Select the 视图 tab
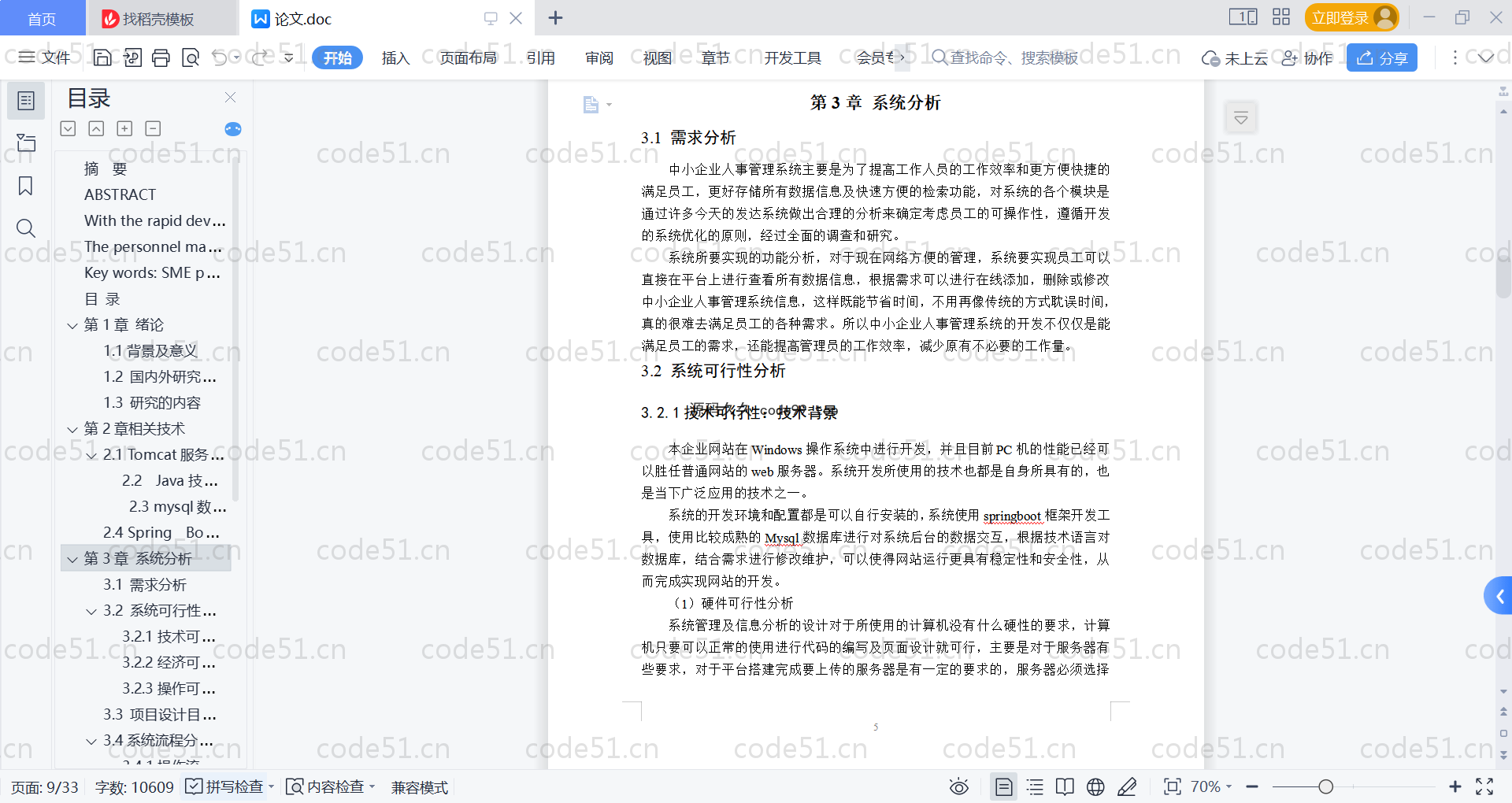The height and width of the screenshot is (803, 1512). click(658, 57)
